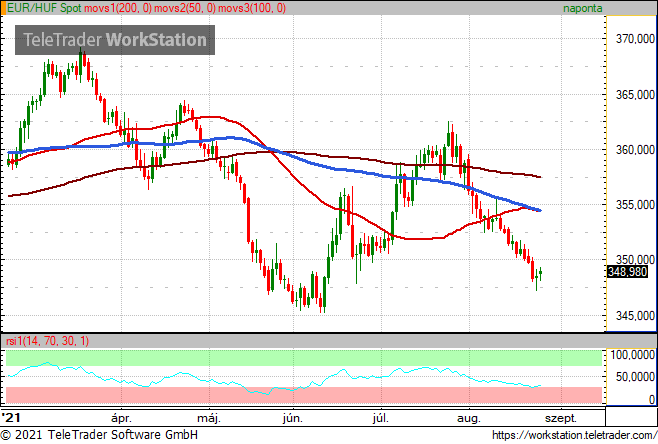658x444 pixels.
Task: Click the szept. date axis label
Action: tap(561, 418)
